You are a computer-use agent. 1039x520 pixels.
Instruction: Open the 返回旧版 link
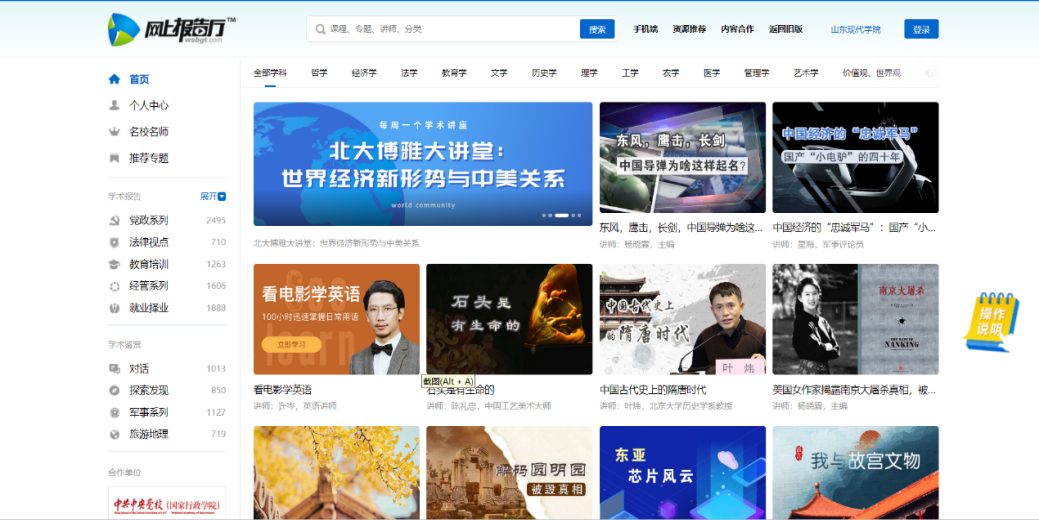tap(785, 29)
